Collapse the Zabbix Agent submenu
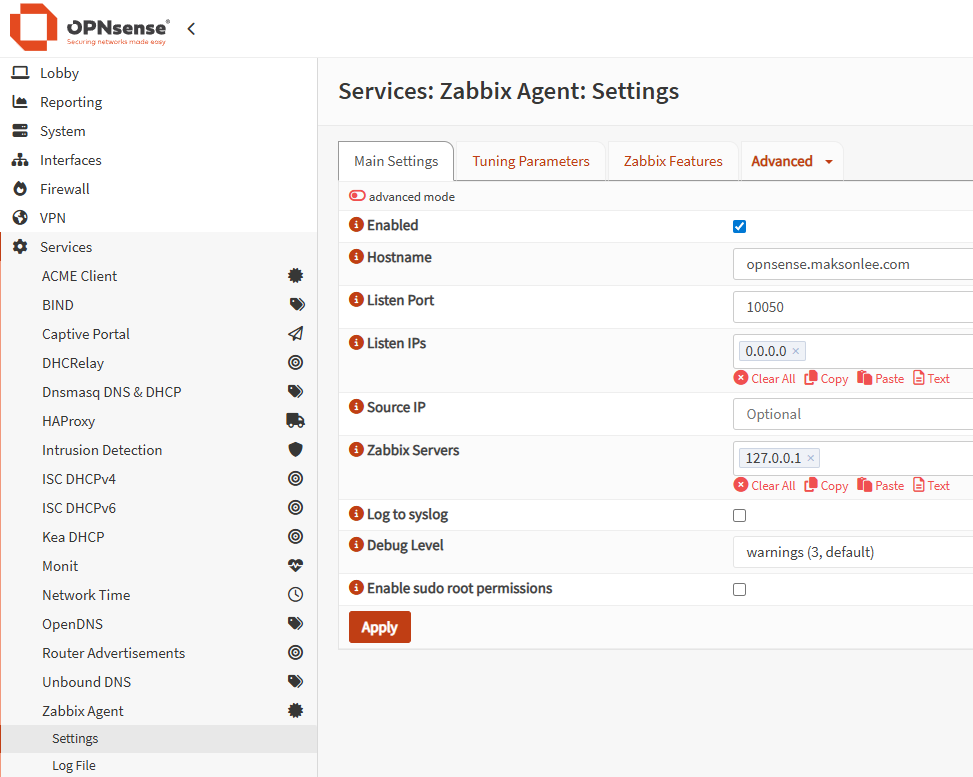The width and height of the screenshot is (973, 777). click(x=158, y=711)
